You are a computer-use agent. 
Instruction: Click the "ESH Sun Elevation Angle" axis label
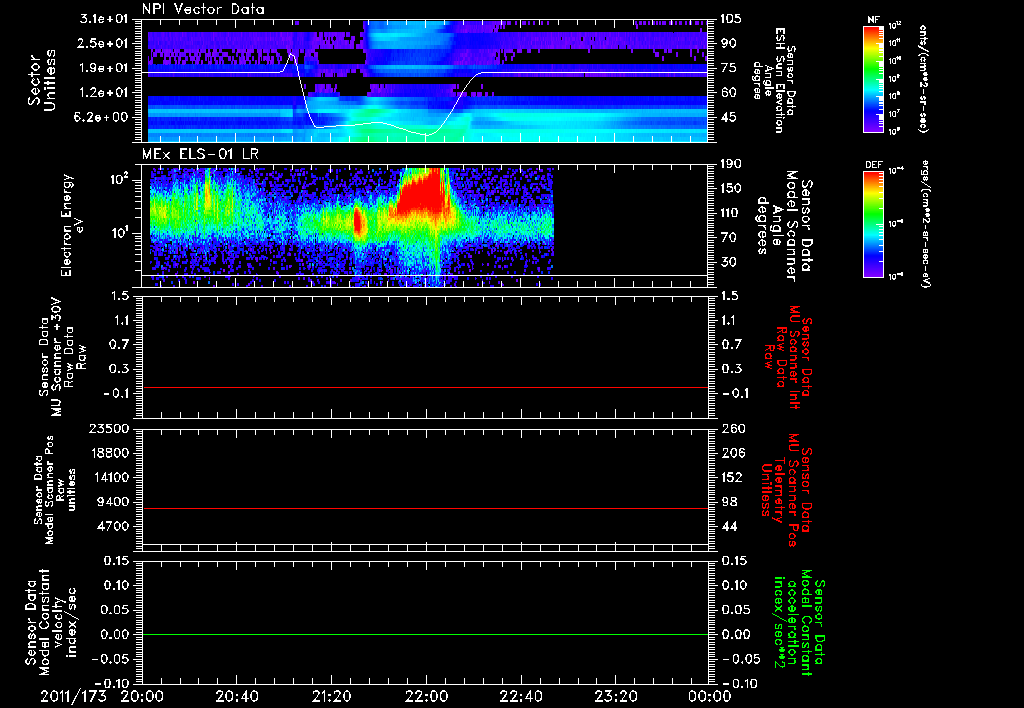pyautogui.click(x=775, y=80)
